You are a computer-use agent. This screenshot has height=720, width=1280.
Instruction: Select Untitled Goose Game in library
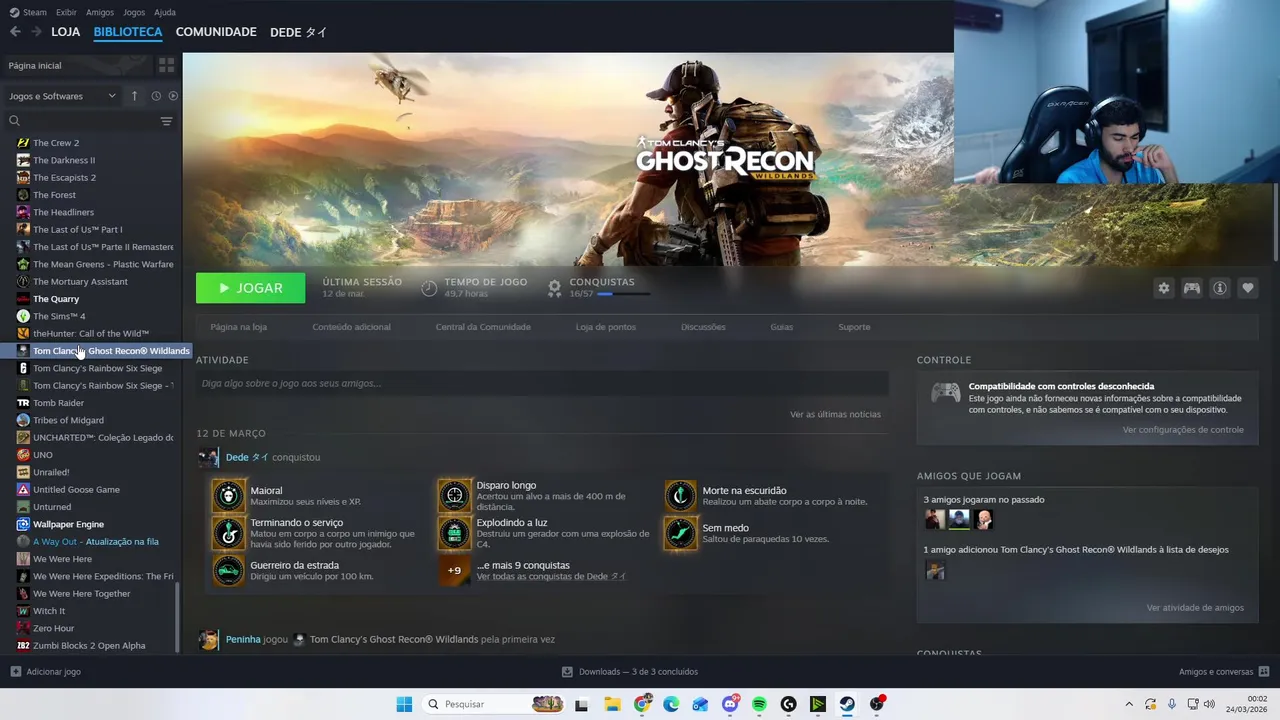pos(76,490)
